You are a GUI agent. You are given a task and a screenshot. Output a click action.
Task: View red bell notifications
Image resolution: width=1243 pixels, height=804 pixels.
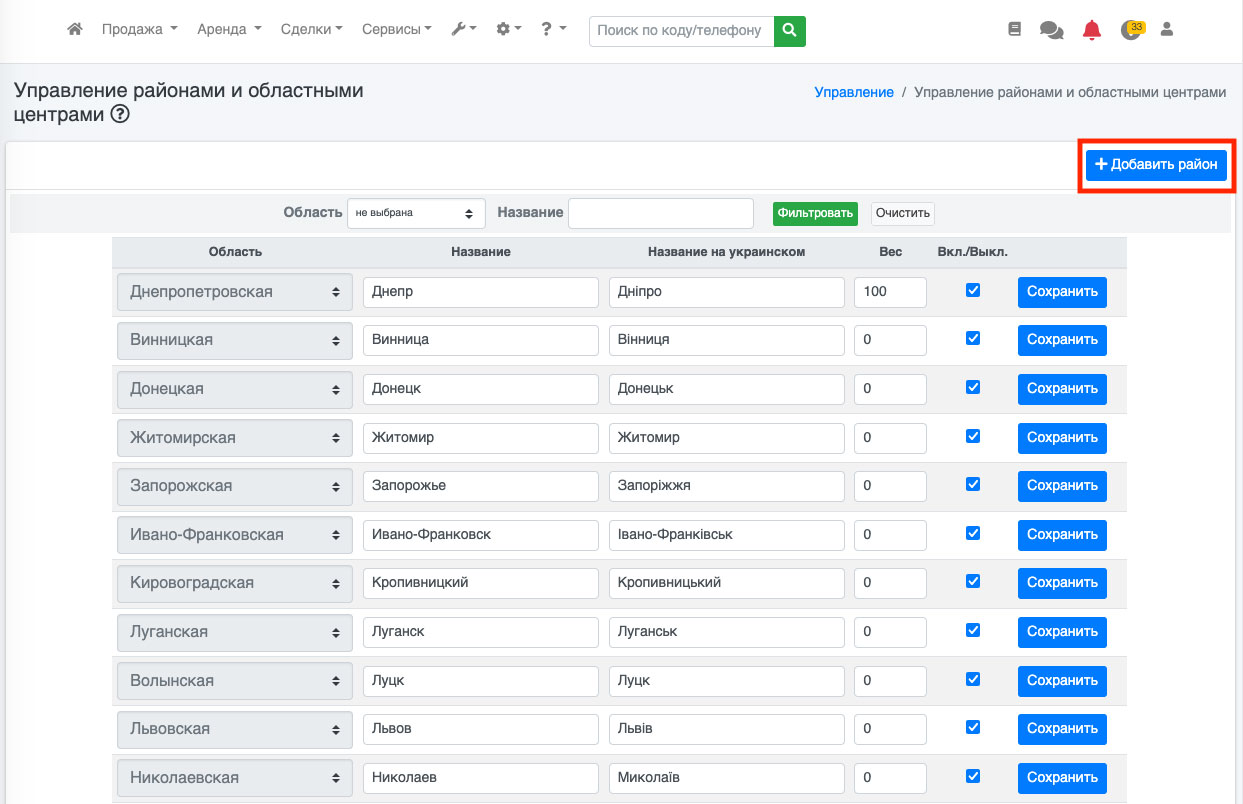[1091, 30]
